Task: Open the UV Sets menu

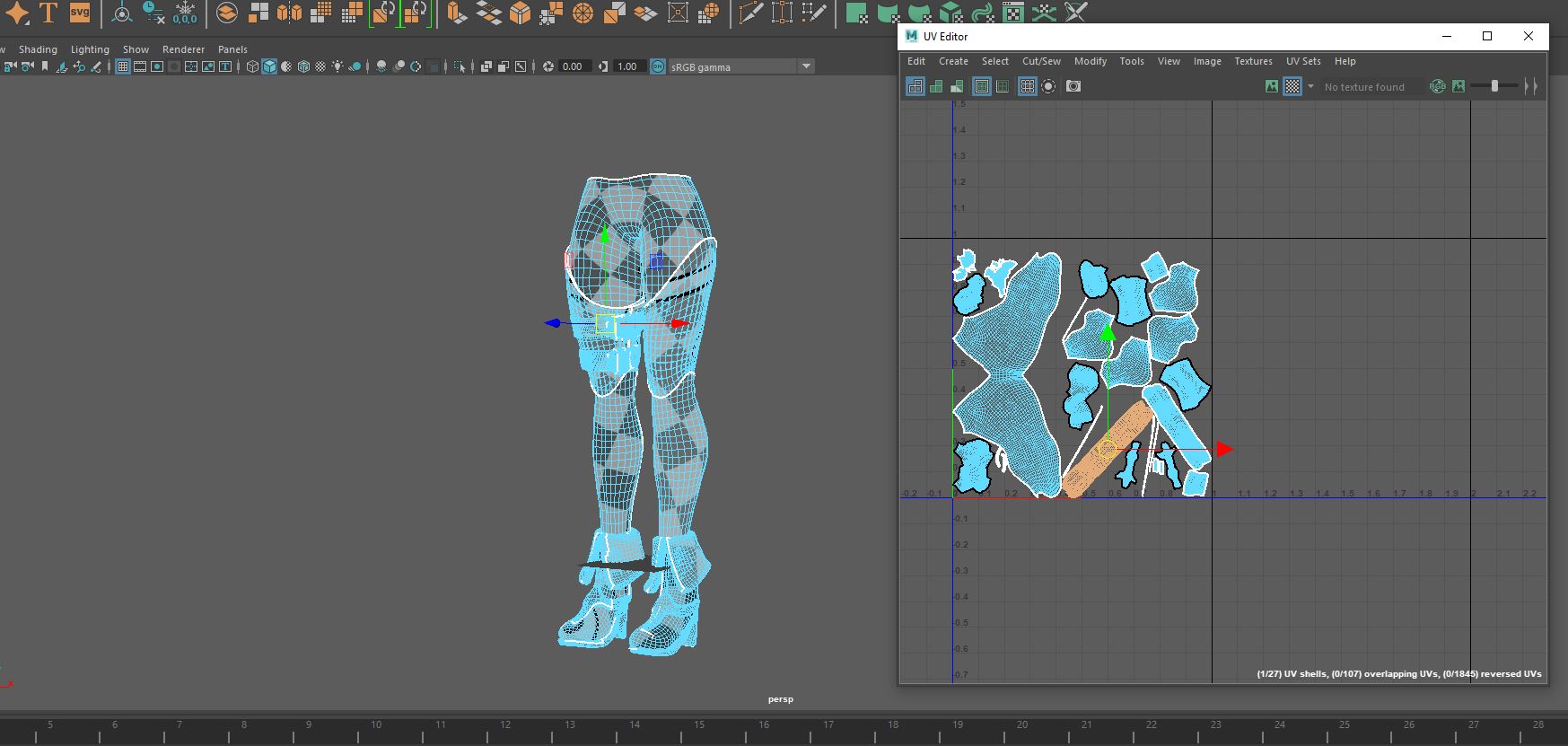Action: click(x=1303, y=61)
